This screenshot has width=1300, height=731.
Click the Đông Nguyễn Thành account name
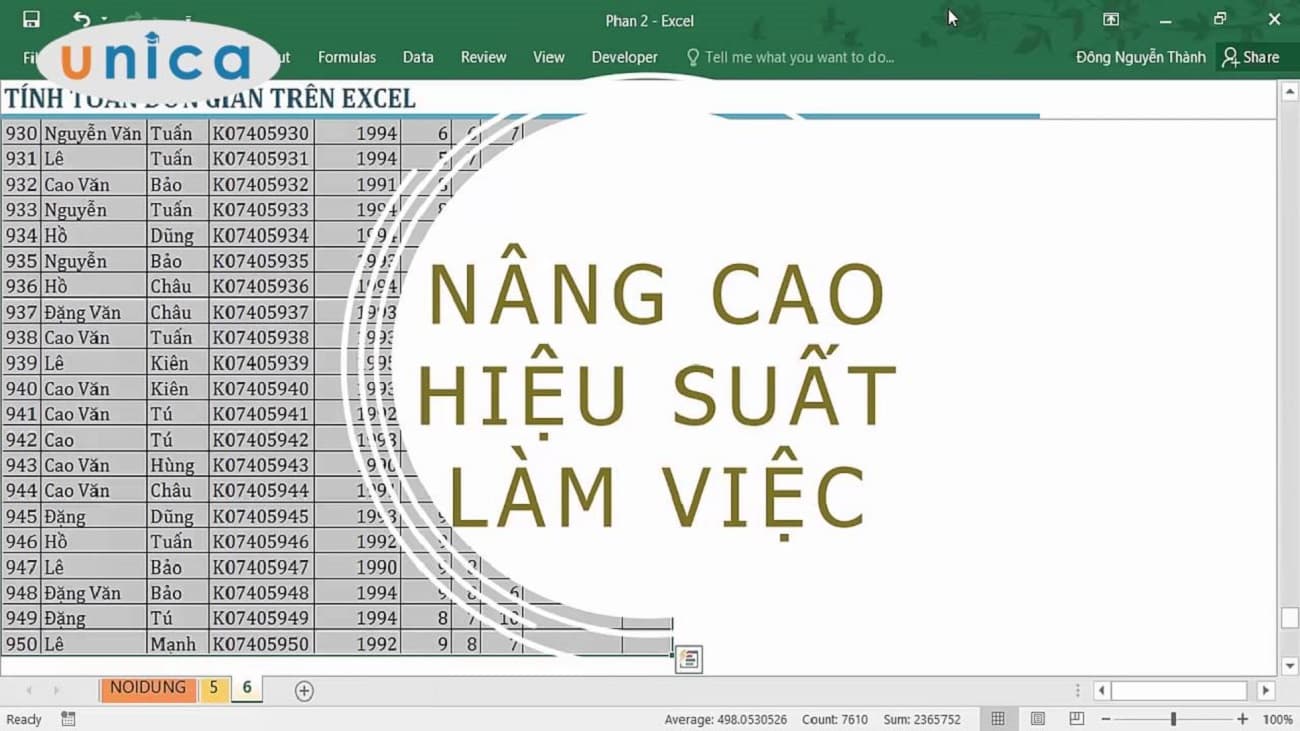pos(1140,57)
